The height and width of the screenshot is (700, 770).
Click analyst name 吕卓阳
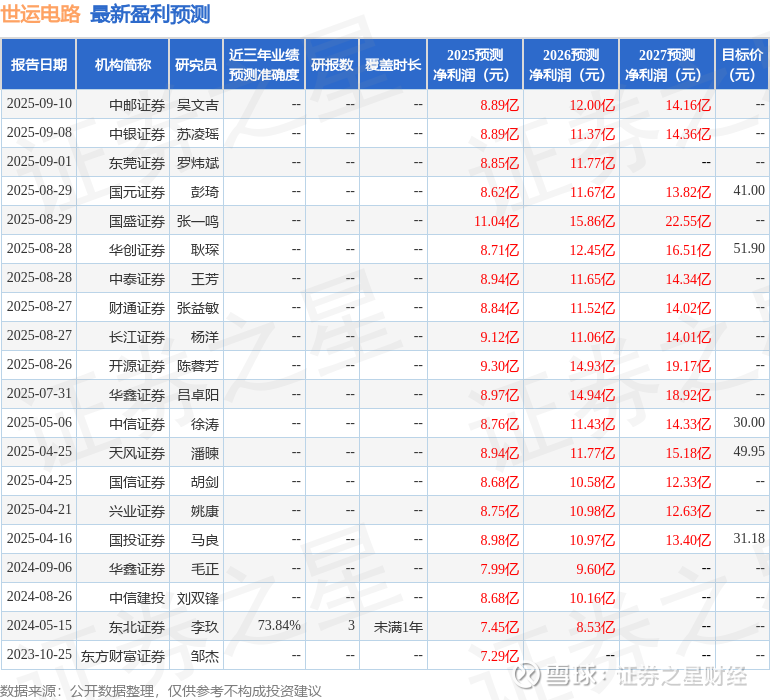coord(197,395)
